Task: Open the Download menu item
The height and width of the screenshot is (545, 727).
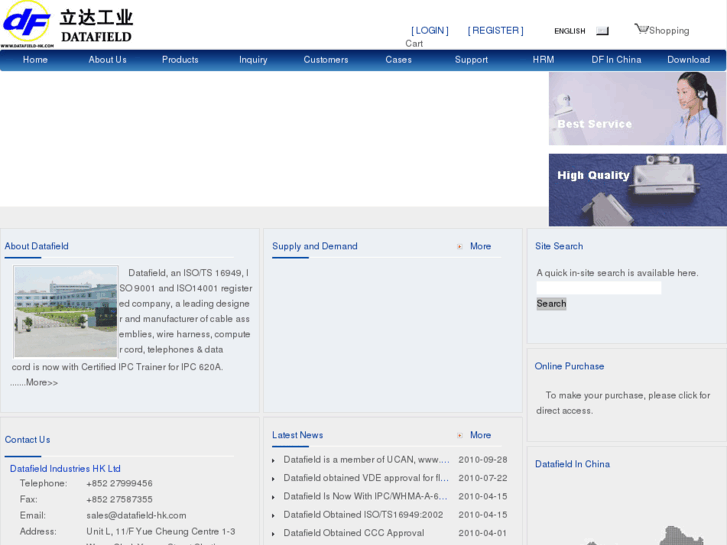Action: coord(689,60)
